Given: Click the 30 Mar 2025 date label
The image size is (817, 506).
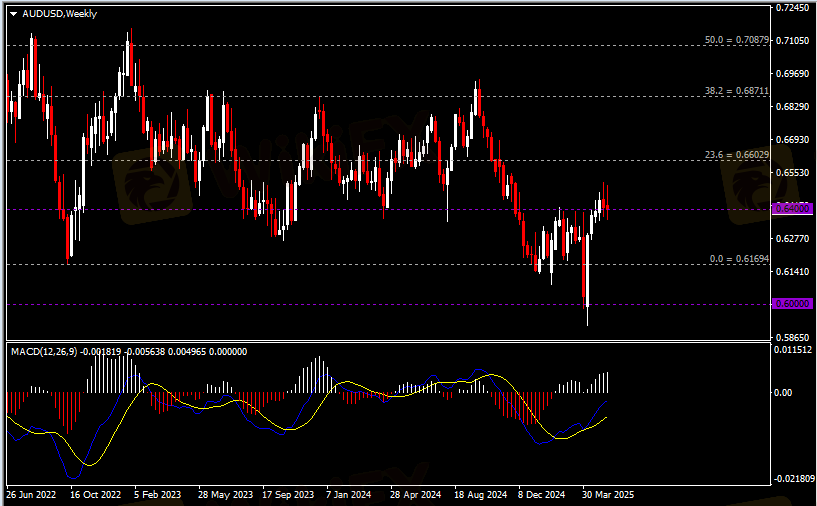Looking at the screenshot, I should click(x=608, y=495).
